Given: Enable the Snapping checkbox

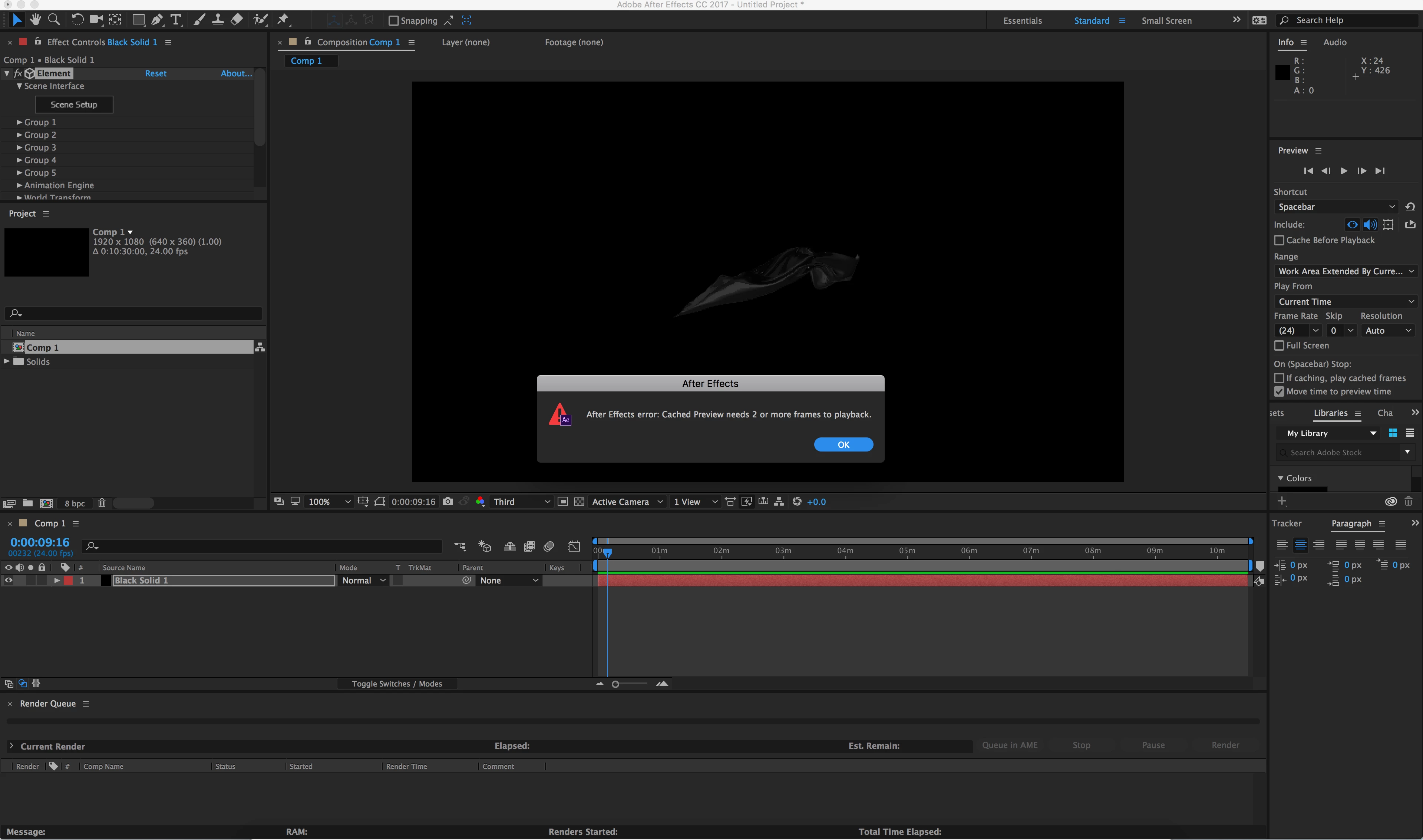Looking at the screenshot, I should pos(393,20).
